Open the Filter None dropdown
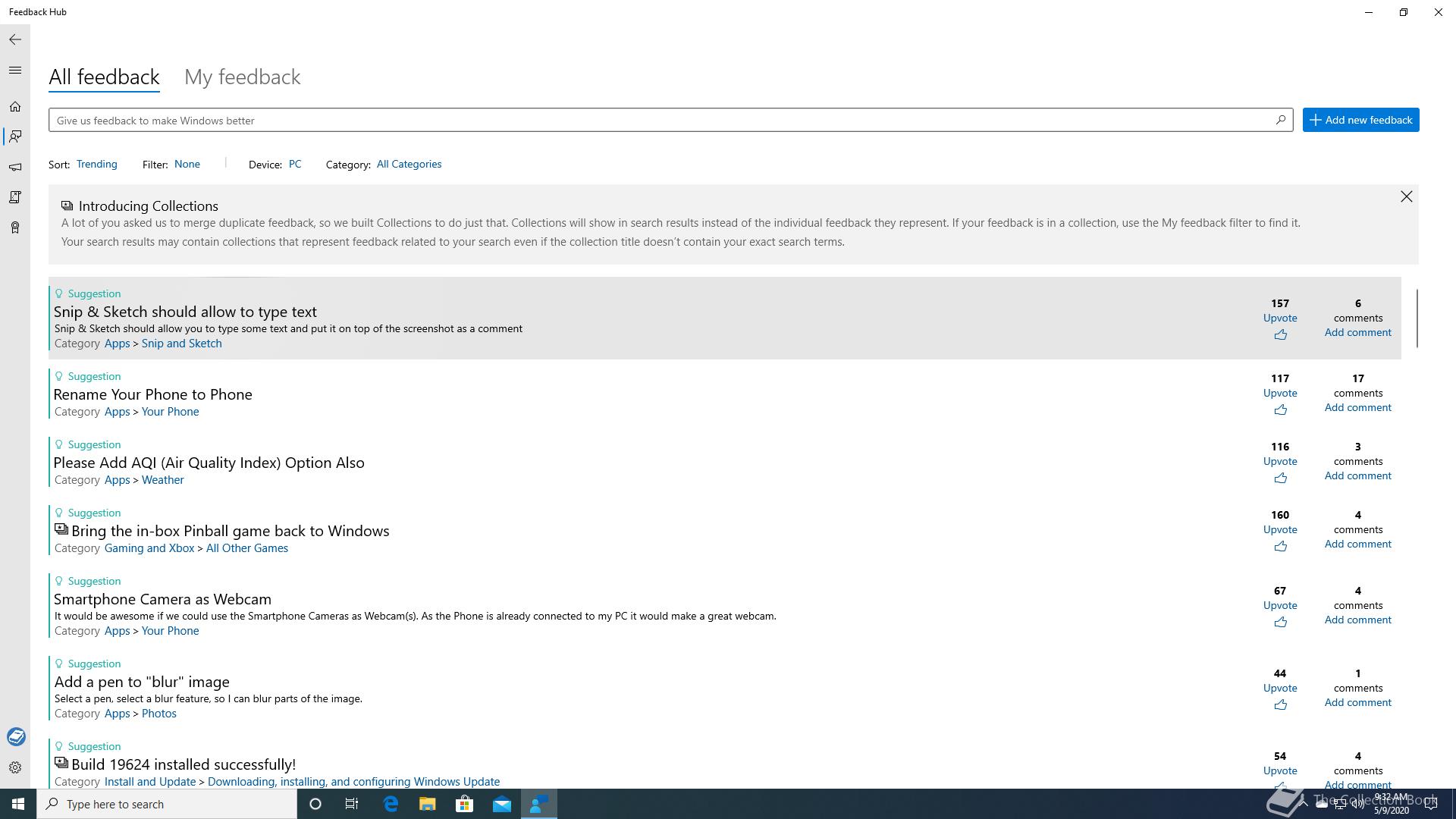Viewport: 1456px width, 819px height. pos(187,164)
